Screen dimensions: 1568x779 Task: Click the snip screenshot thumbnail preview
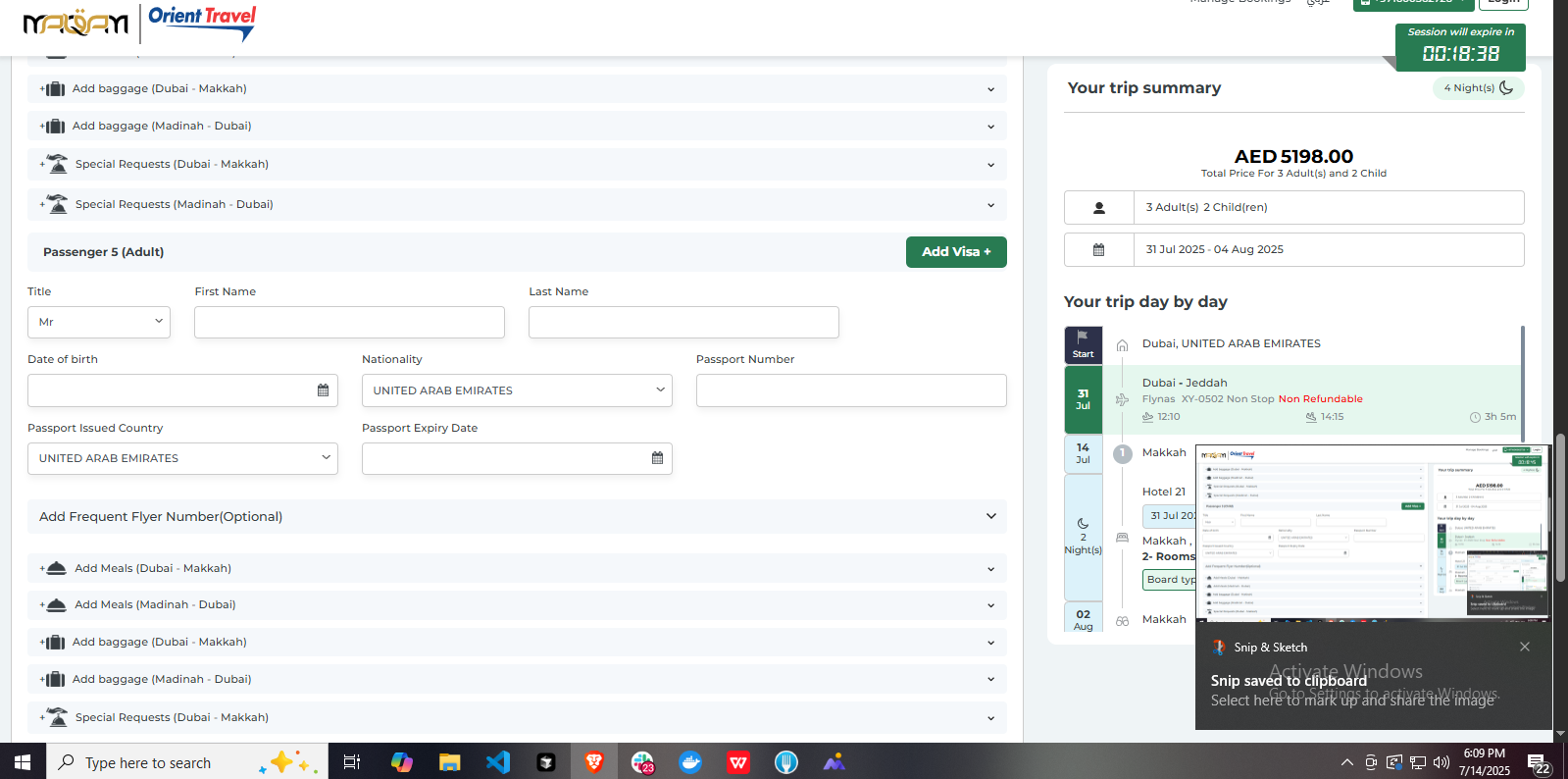pos(1373,533)
